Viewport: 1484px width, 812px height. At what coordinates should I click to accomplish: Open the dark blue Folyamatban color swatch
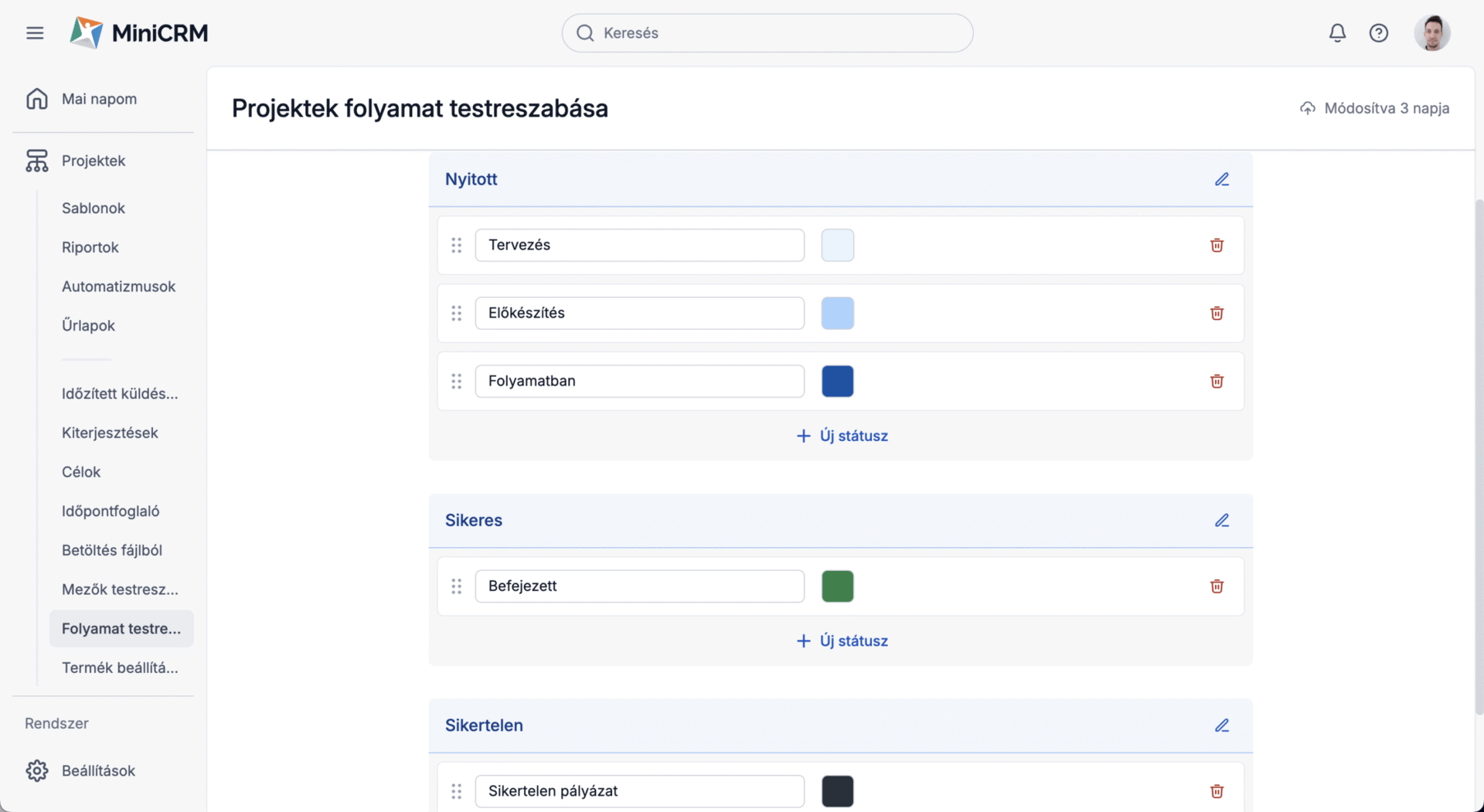pos(837,382)
